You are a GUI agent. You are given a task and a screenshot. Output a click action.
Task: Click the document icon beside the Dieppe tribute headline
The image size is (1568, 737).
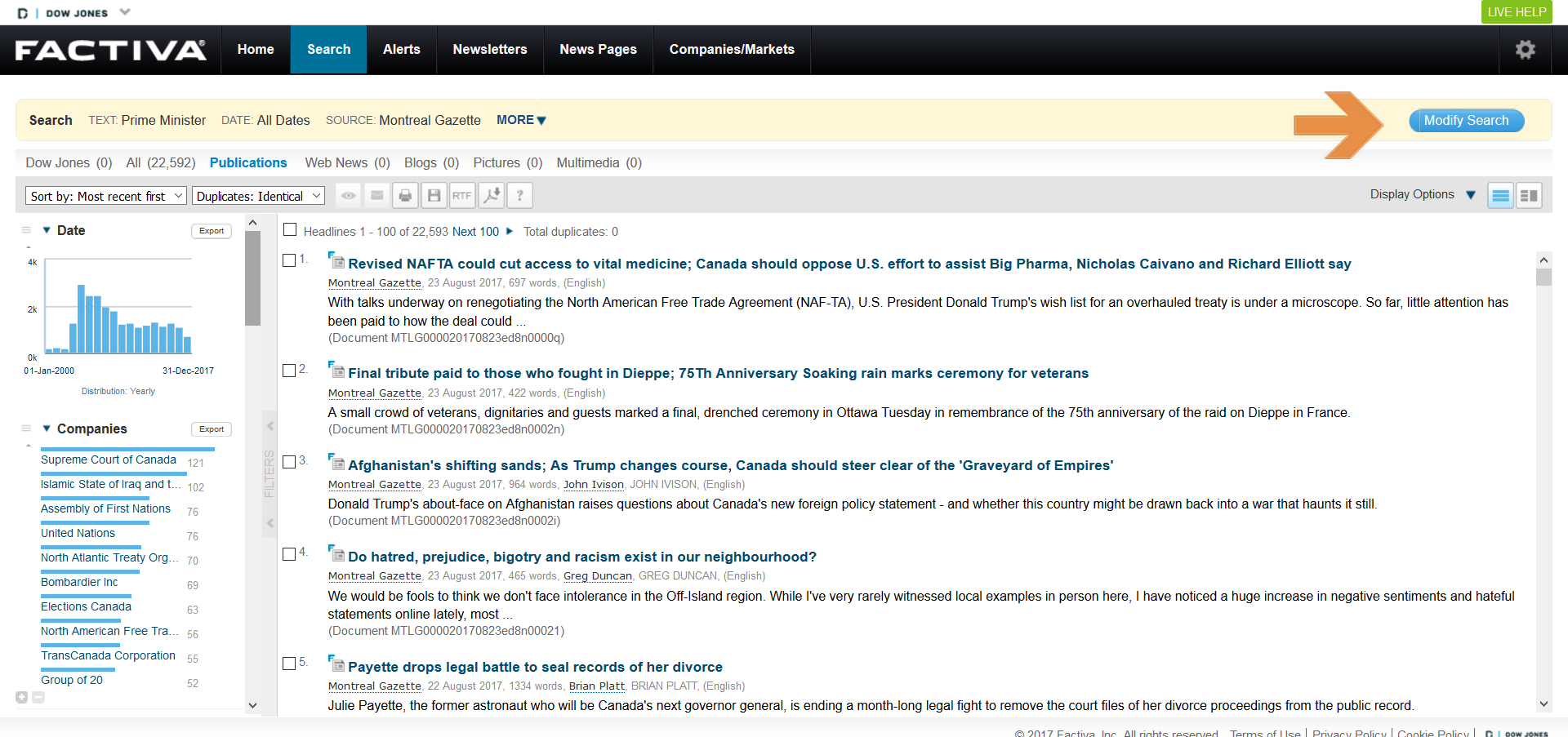point(336,371)
